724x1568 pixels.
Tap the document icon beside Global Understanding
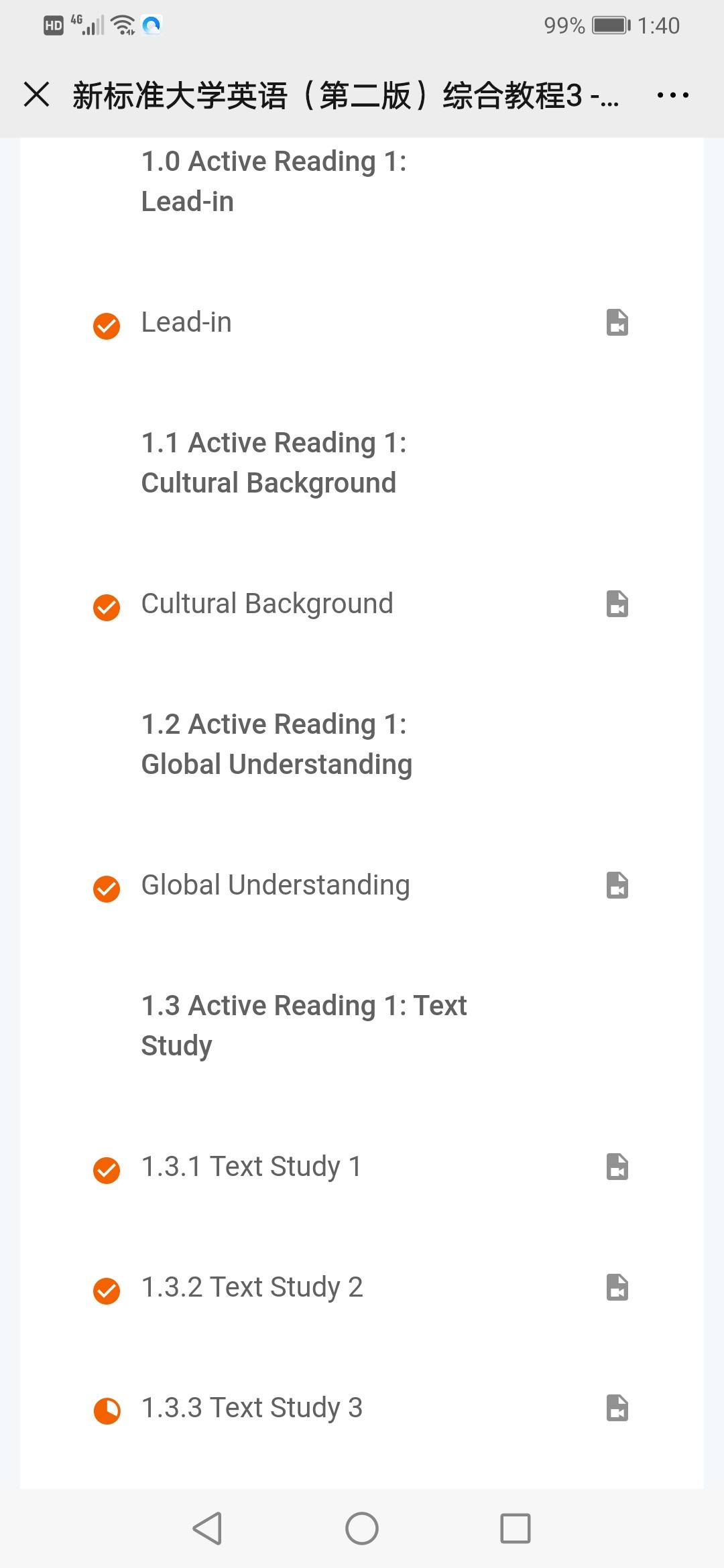tap(617, 885)
